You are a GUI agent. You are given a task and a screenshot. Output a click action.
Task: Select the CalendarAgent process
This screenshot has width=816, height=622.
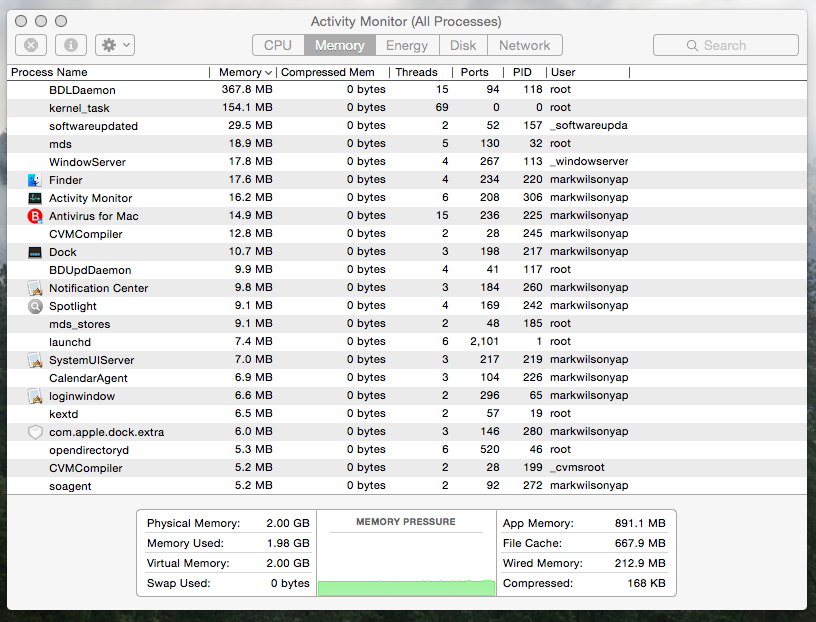coord(407,378)
